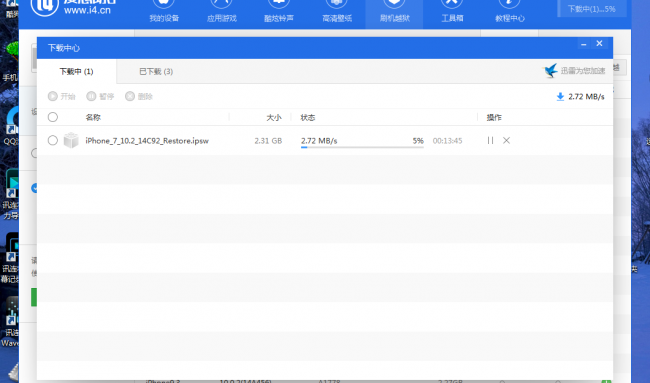This screenshot has height=383, width=650.
Task: Click the download speed arrow icon
Action: [560, 97]
